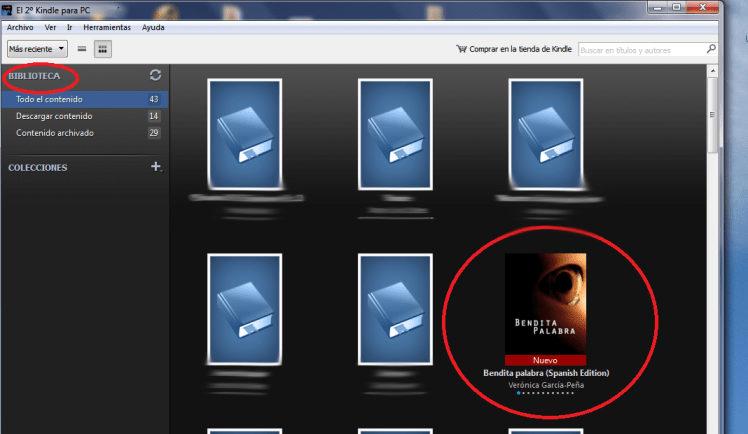Open the 'Más reciente' sort dropdown
Viewport: 748px width, 434px height.
pyautogui.click(x=37, y=48)
